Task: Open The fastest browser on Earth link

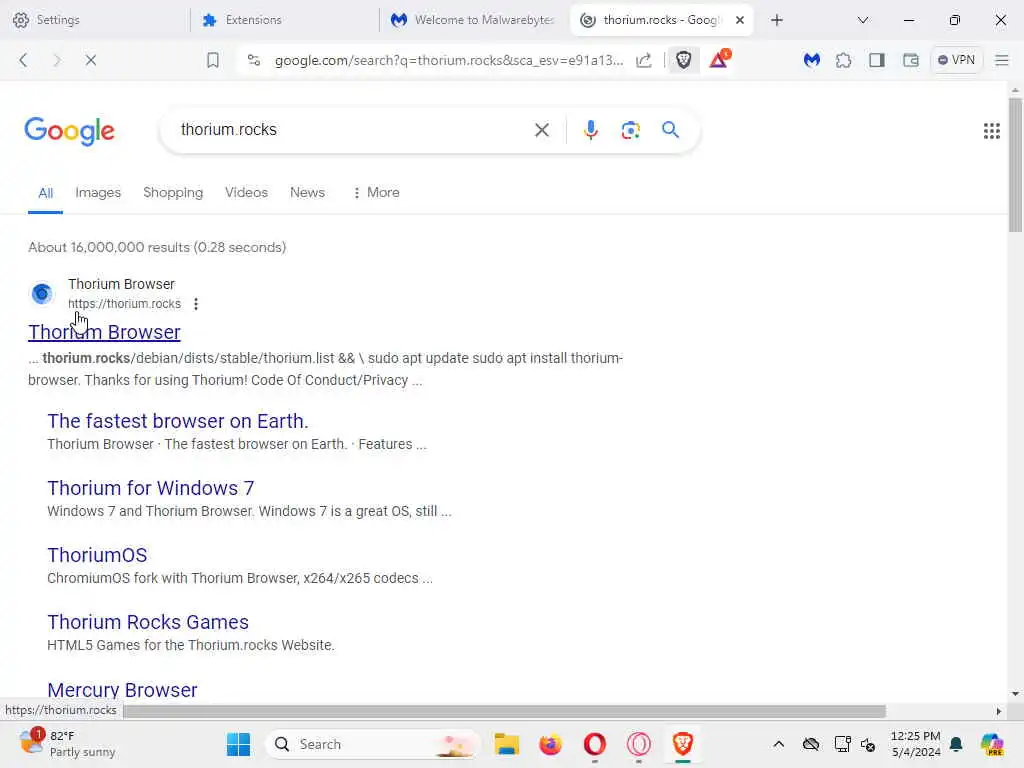Action: coord(178,421)
